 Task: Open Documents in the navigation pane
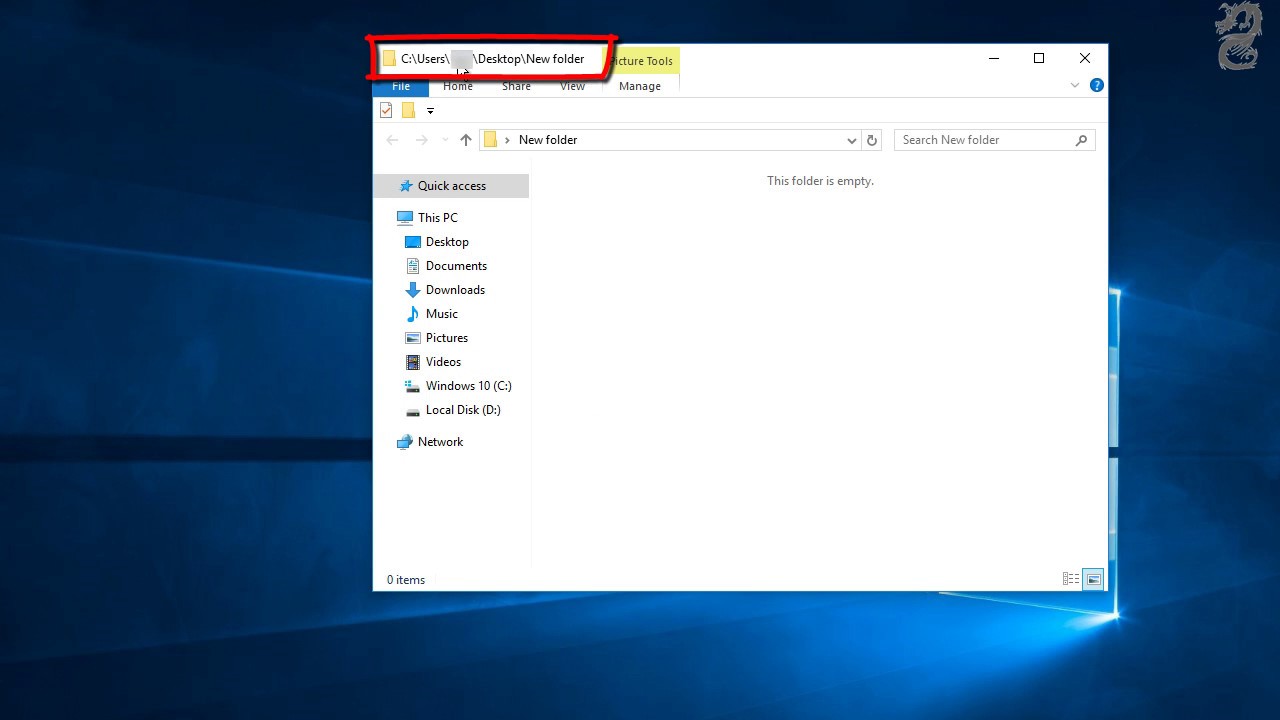[456, 266]
